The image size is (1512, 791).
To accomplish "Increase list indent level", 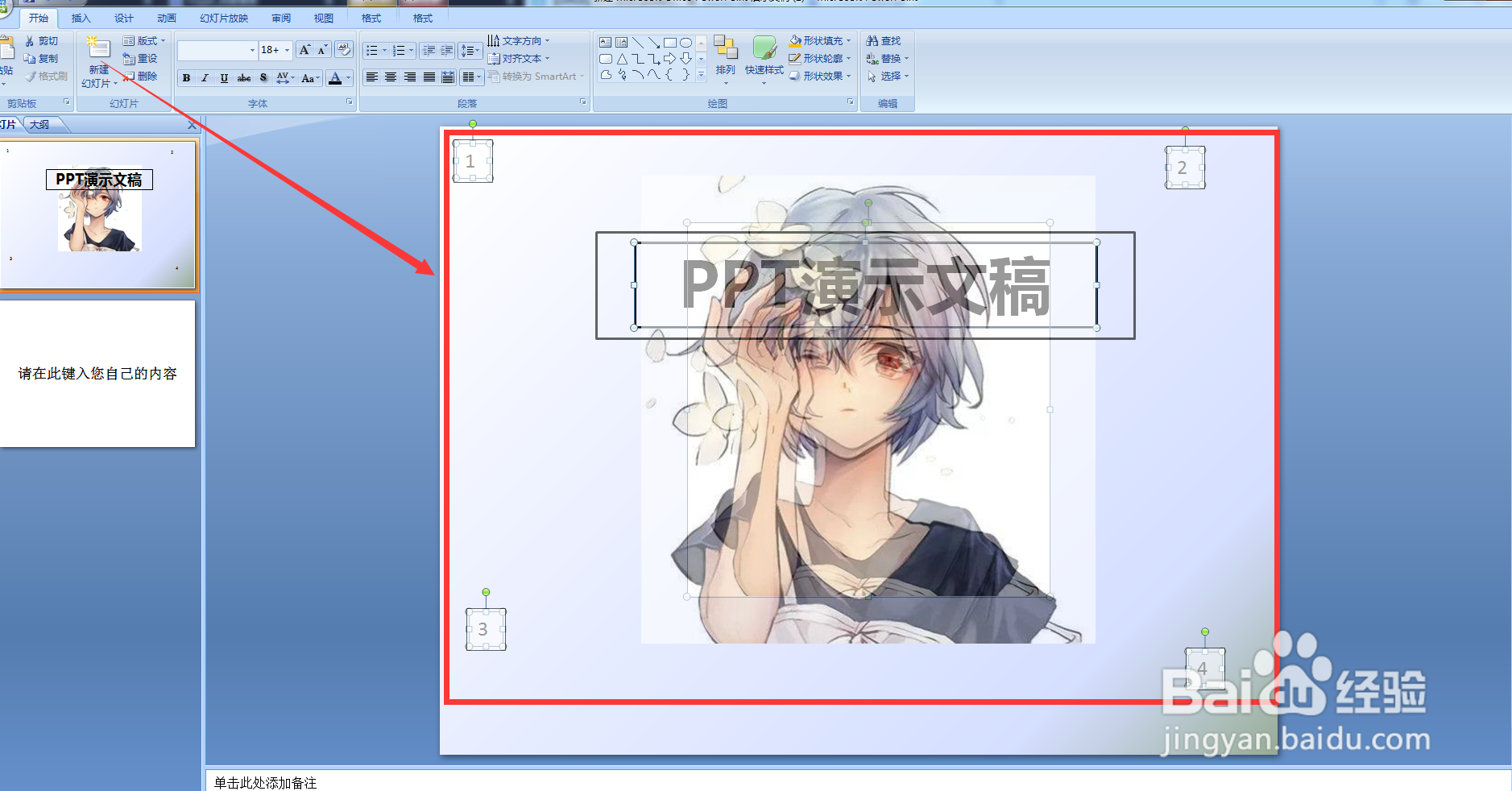I will coord(447,51).
